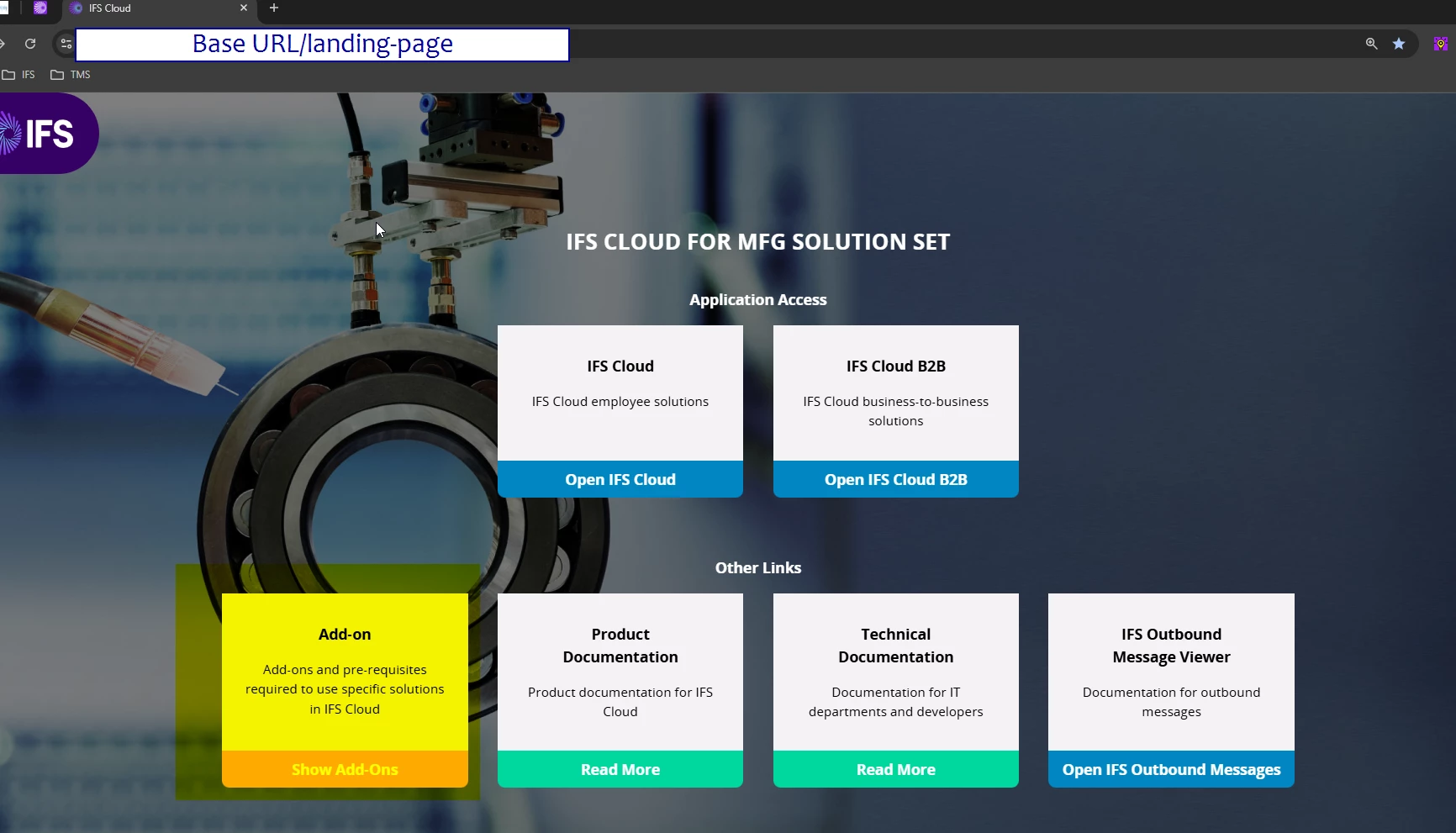
Task: Click Read More under Technical Documentation
Action: click(896, 769)
